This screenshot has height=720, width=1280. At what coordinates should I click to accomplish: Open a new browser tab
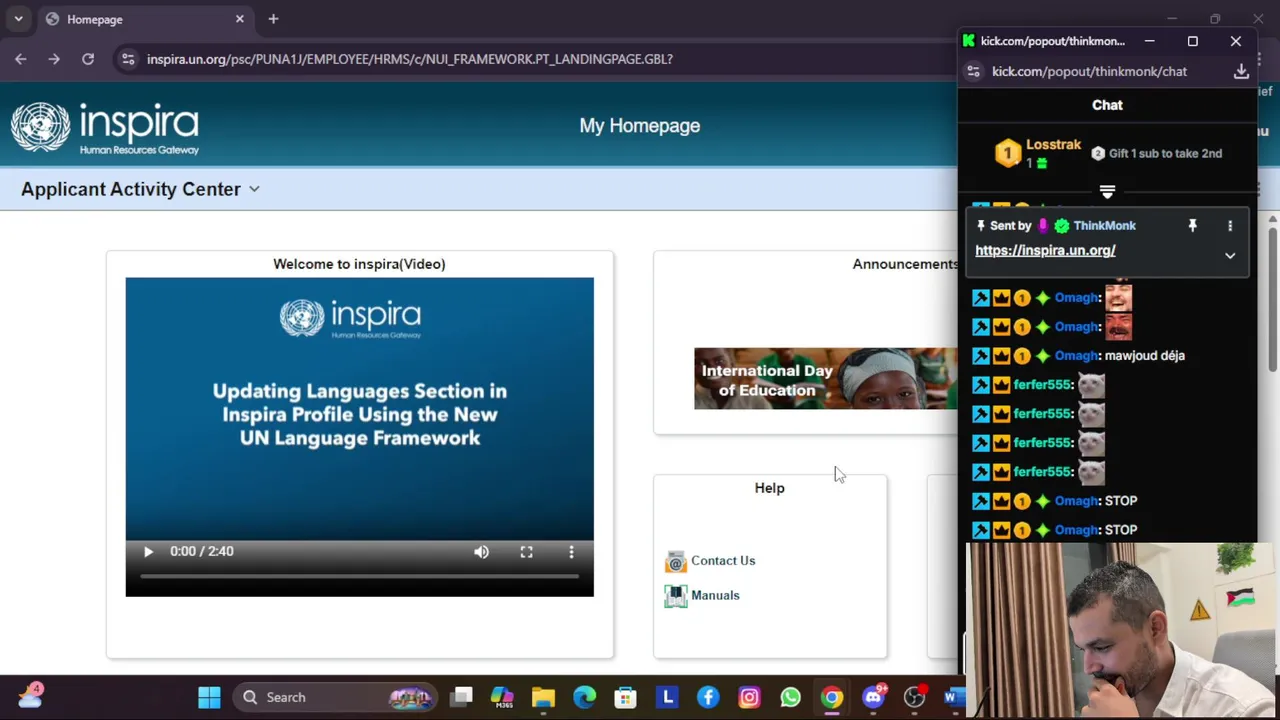tap(273, 19)
